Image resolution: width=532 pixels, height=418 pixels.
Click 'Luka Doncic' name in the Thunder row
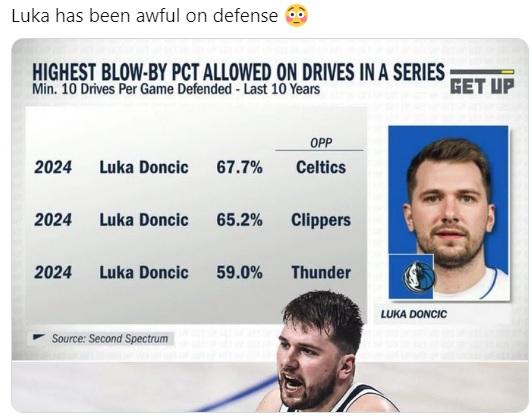[144, 272]
